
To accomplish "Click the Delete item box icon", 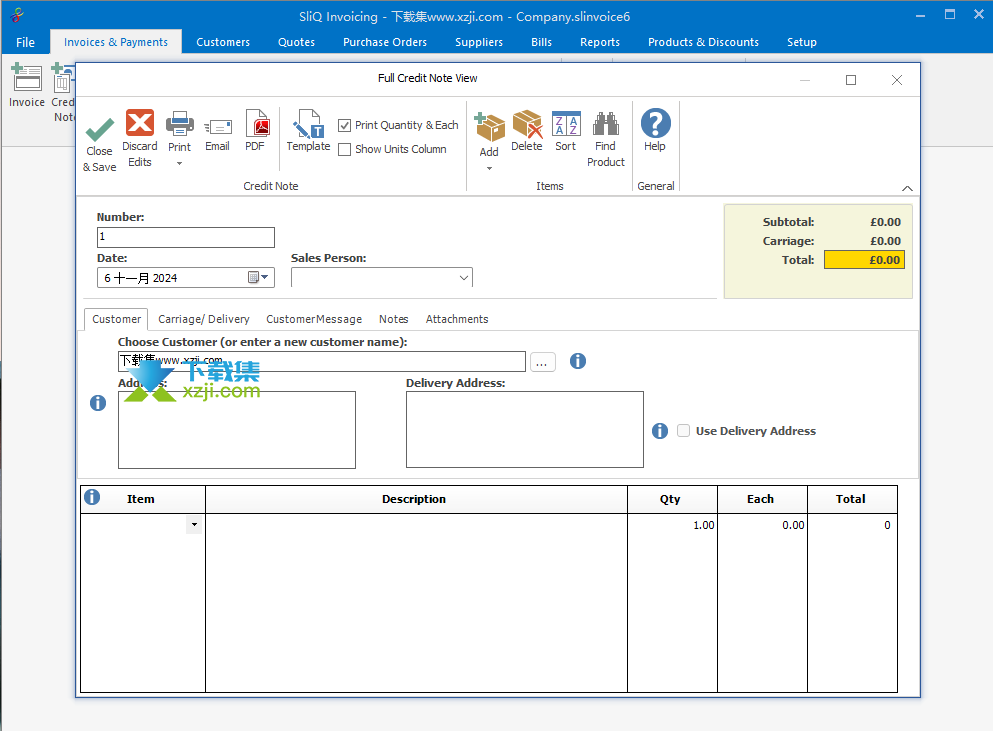I will point(527,125).
